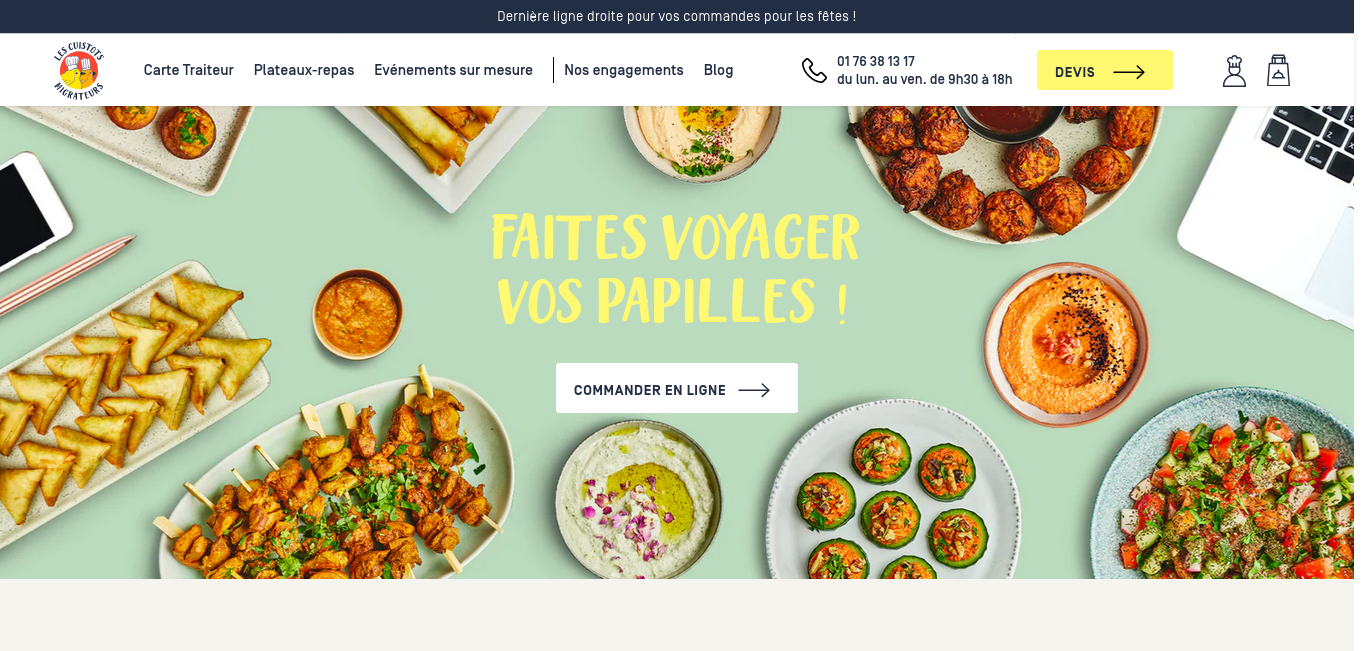1366x651 pixels.
Task: Go to Evénements sur mesure
Action: pyautogui.click(x=454, y=70)
